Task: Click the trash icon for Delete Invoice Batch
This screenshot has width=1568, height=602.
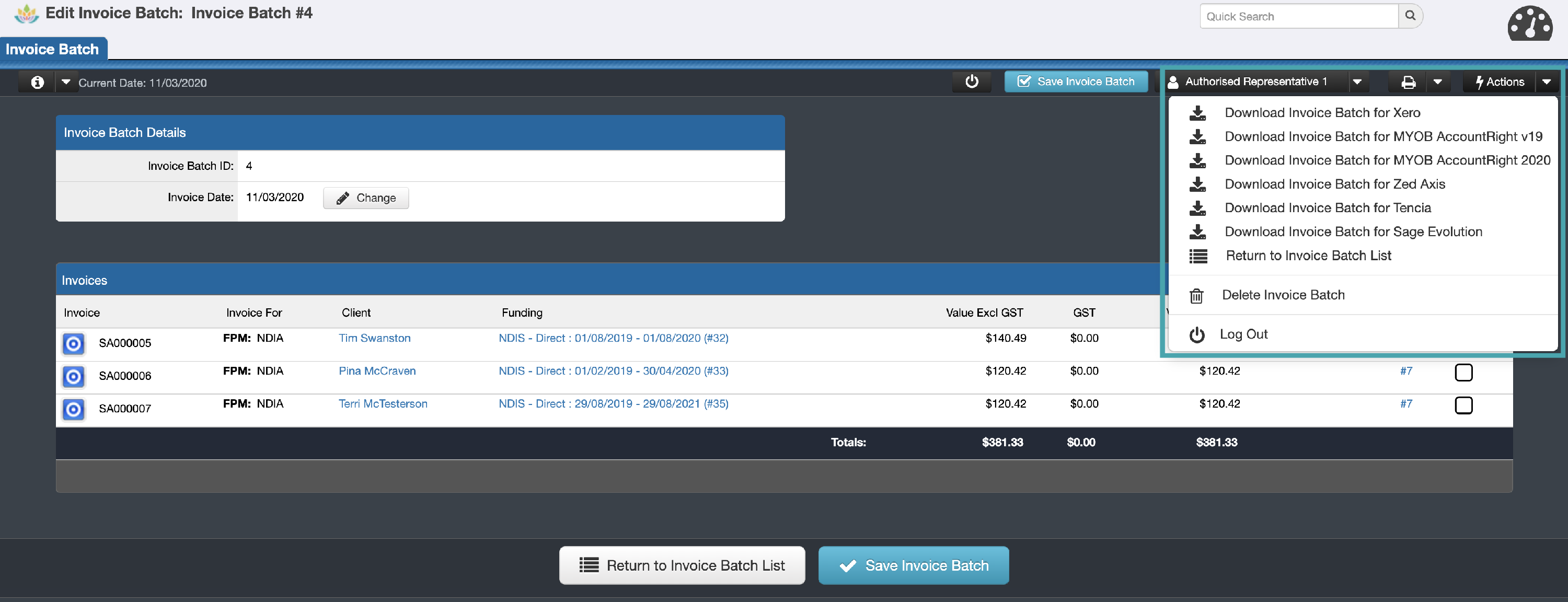Action: (1197, 295)
